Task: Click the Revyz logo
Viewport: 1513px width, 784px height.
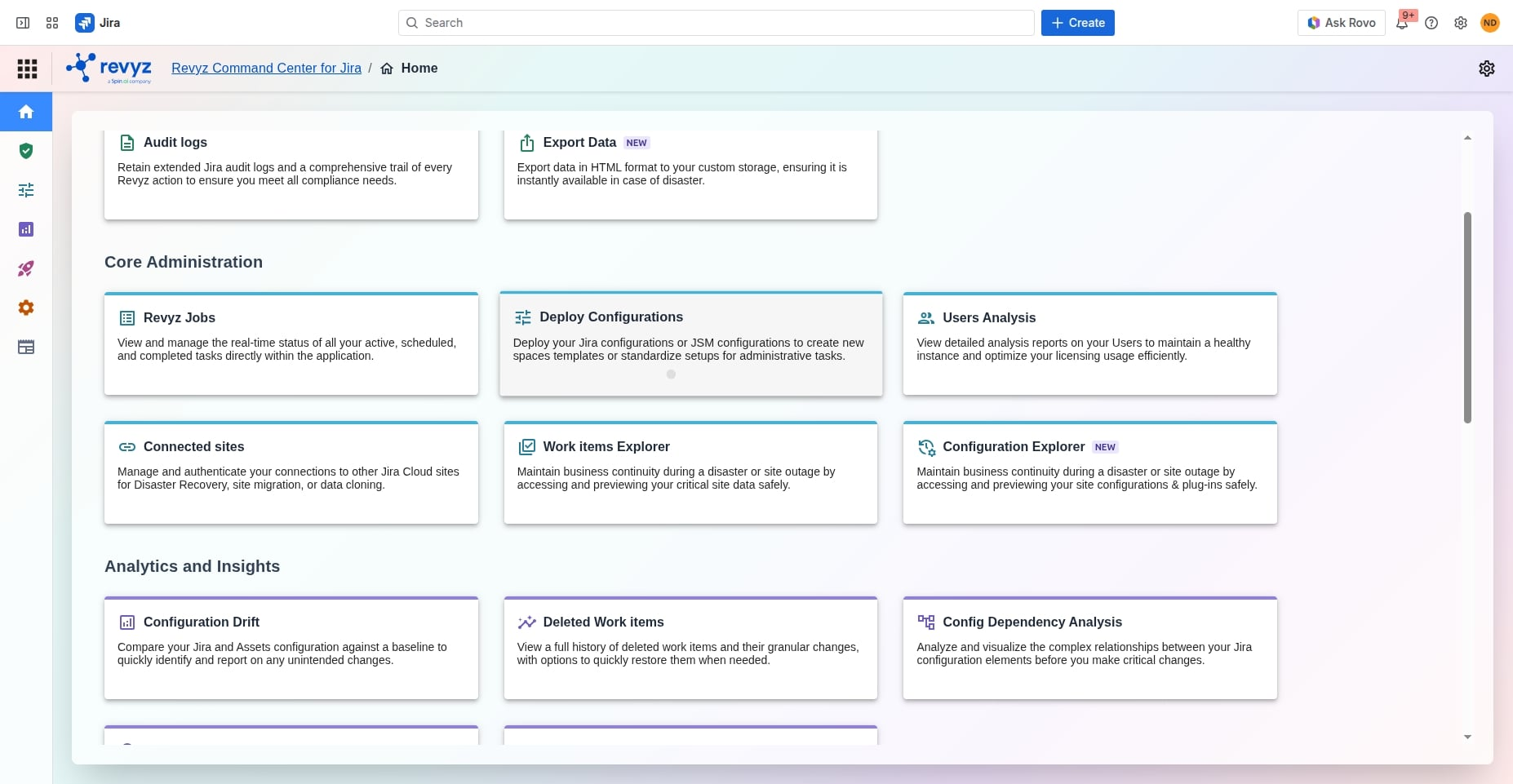Action: click(x=109, y=69)
